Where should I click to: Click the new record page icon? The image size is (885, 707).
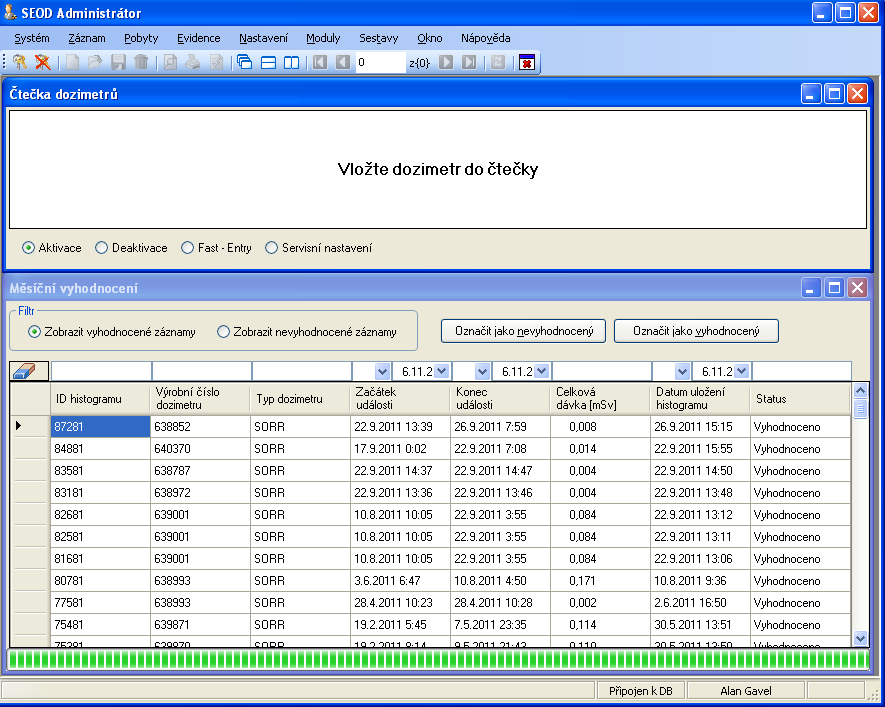[72, 62]
